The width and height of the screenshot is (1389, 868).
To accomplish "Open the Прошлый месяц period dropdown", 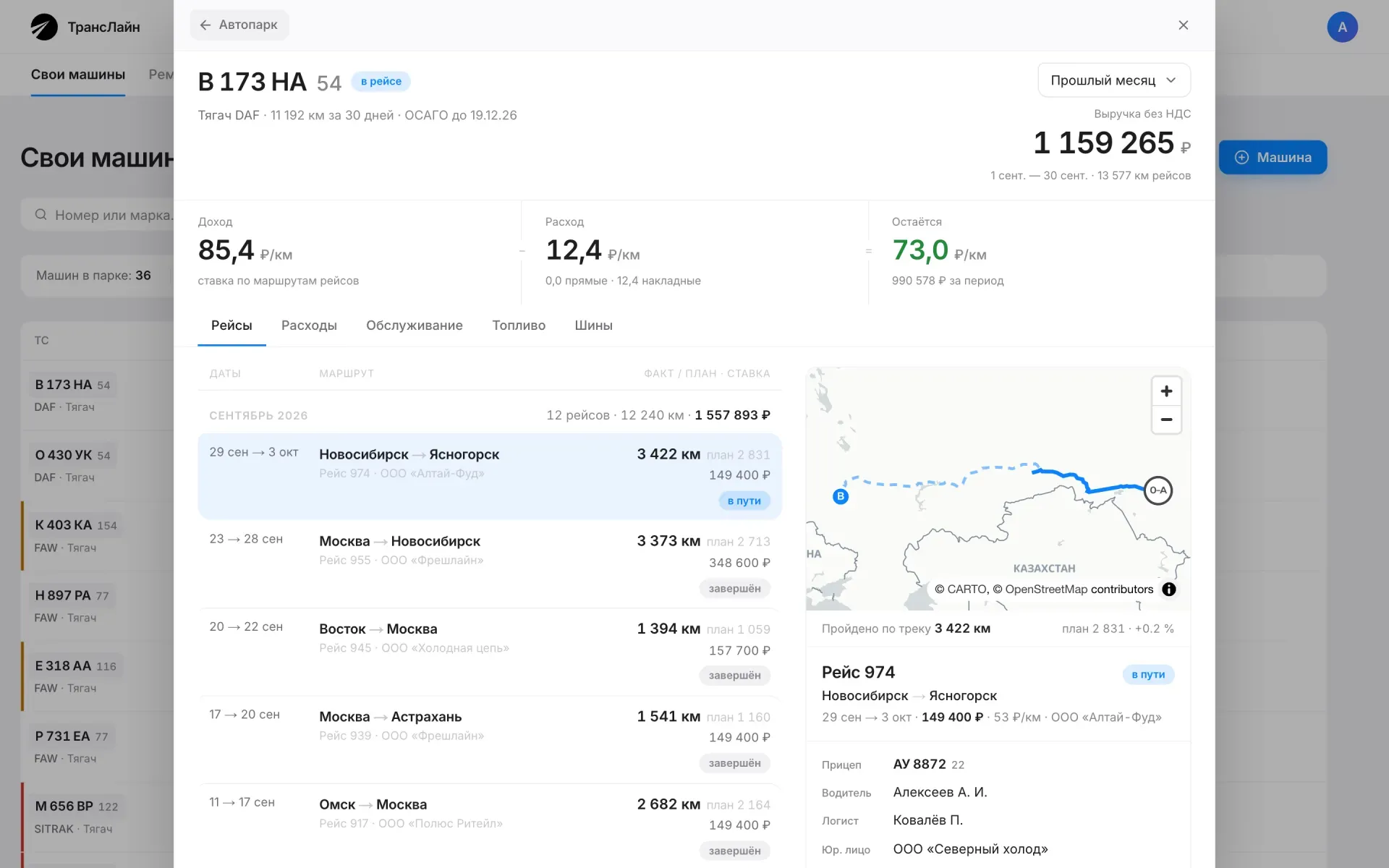I will [1114, 80].
